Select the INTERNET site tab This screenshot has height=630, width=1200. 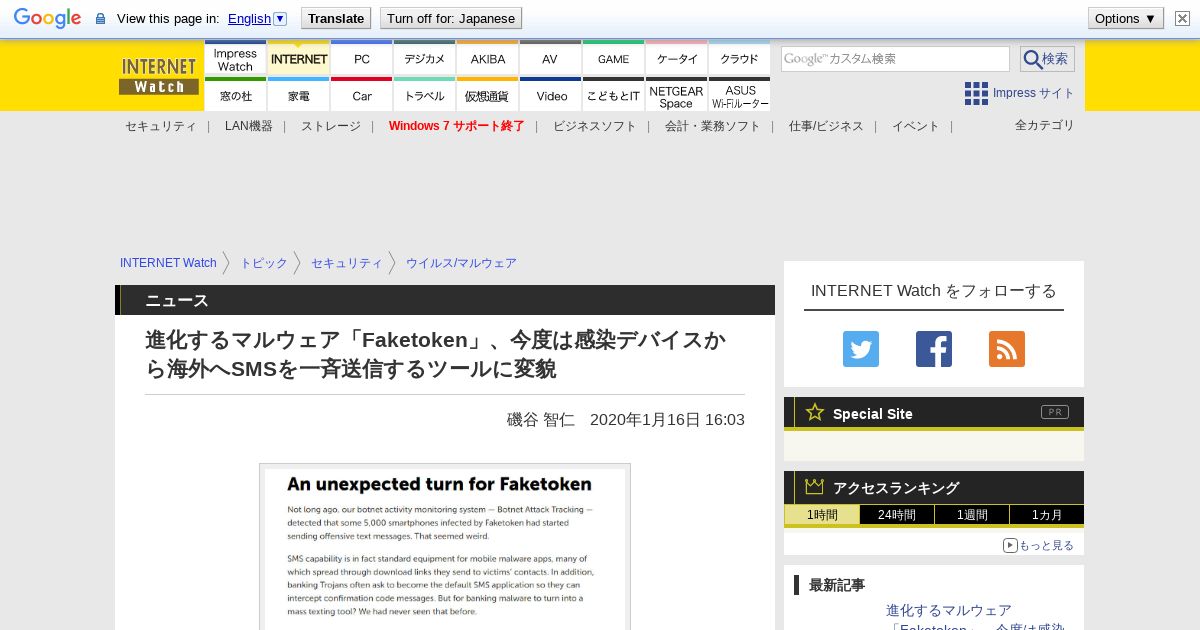coord(299,59)
